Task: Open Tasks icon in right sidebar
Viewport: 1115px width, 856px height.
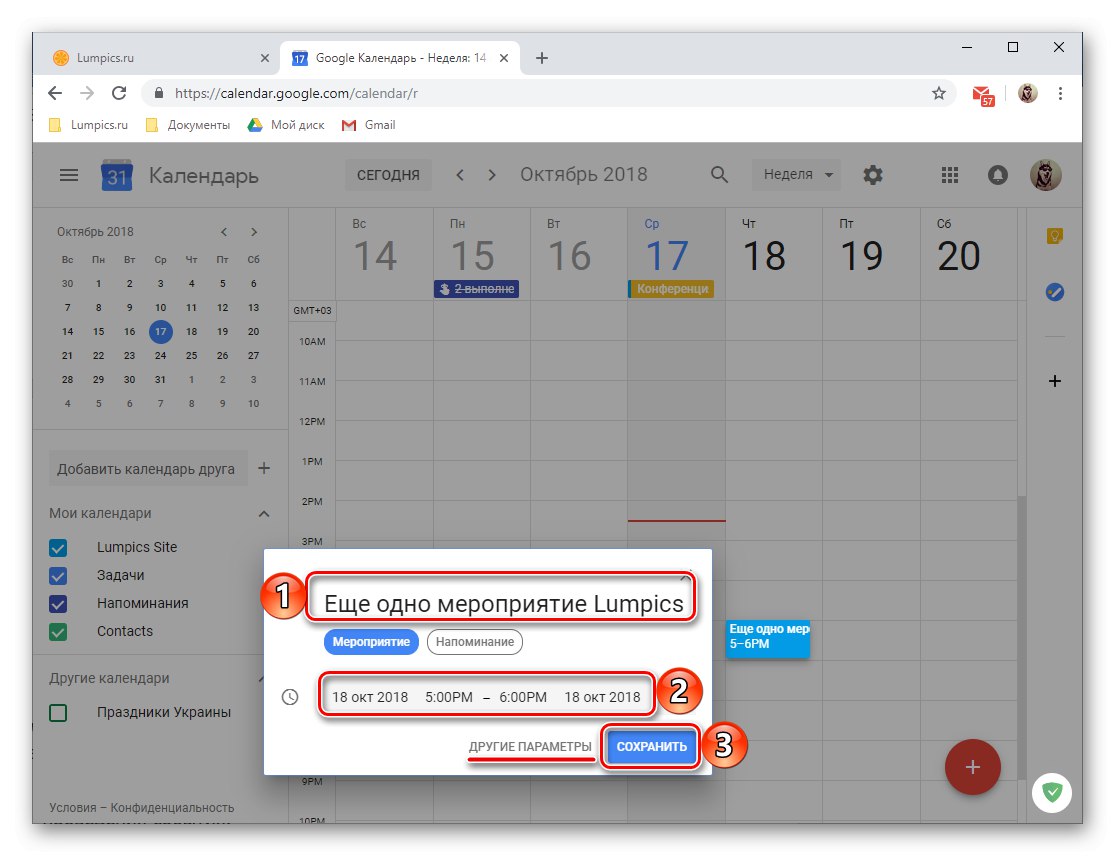Action: coord(1055,292)
